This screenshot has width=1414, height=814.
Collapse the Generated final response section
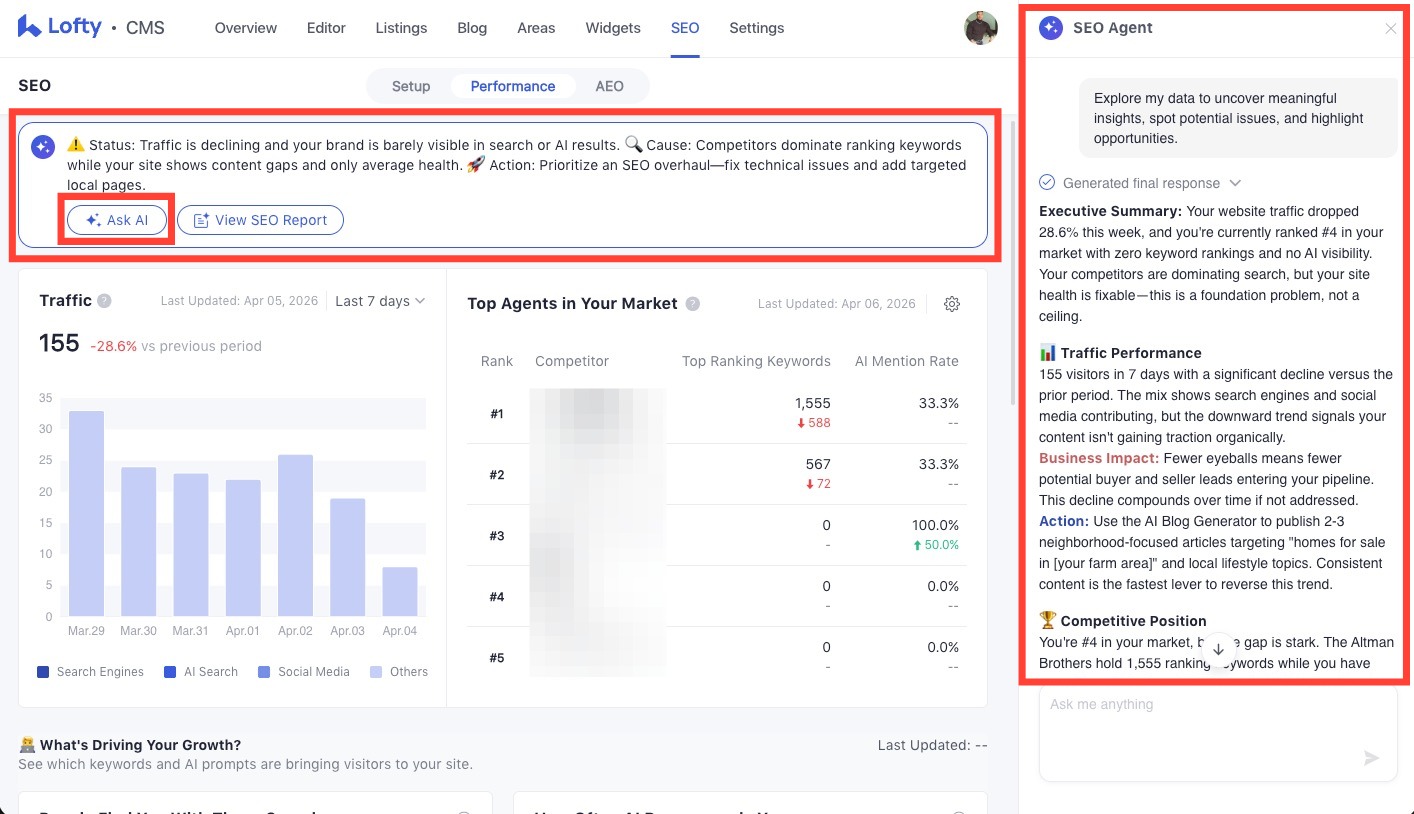tap(1234, 183)
